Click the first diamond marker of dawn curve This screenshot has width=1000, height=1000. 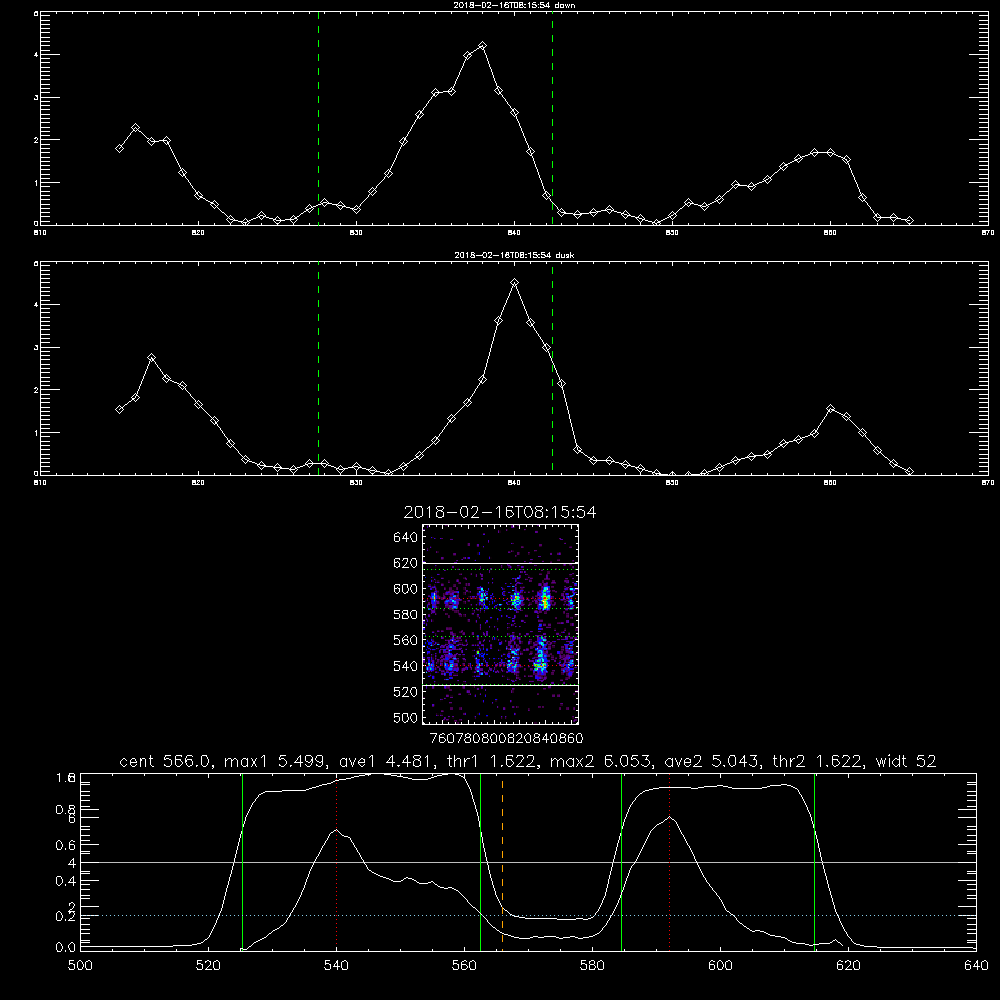119,149
